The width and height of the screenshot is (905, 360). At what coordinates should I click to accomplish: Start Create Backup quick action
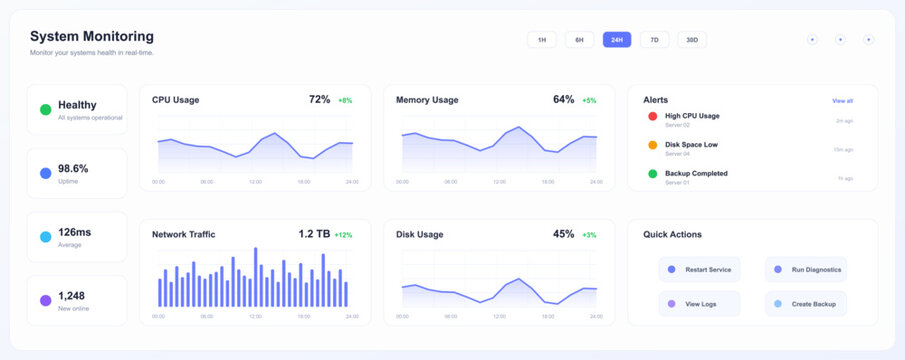coord(806,303)
